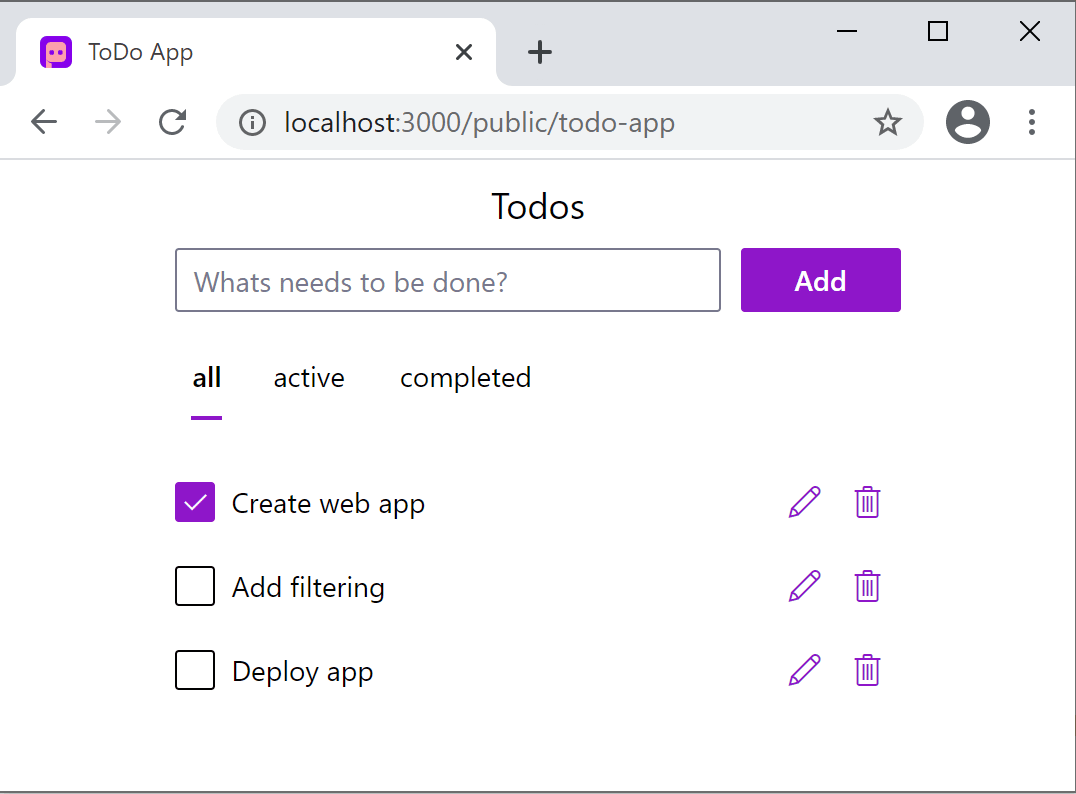This screenshot has width=1076, height=794.
Task: Click pencil icon for 'Add filtering'
Action: click(804, 586)
